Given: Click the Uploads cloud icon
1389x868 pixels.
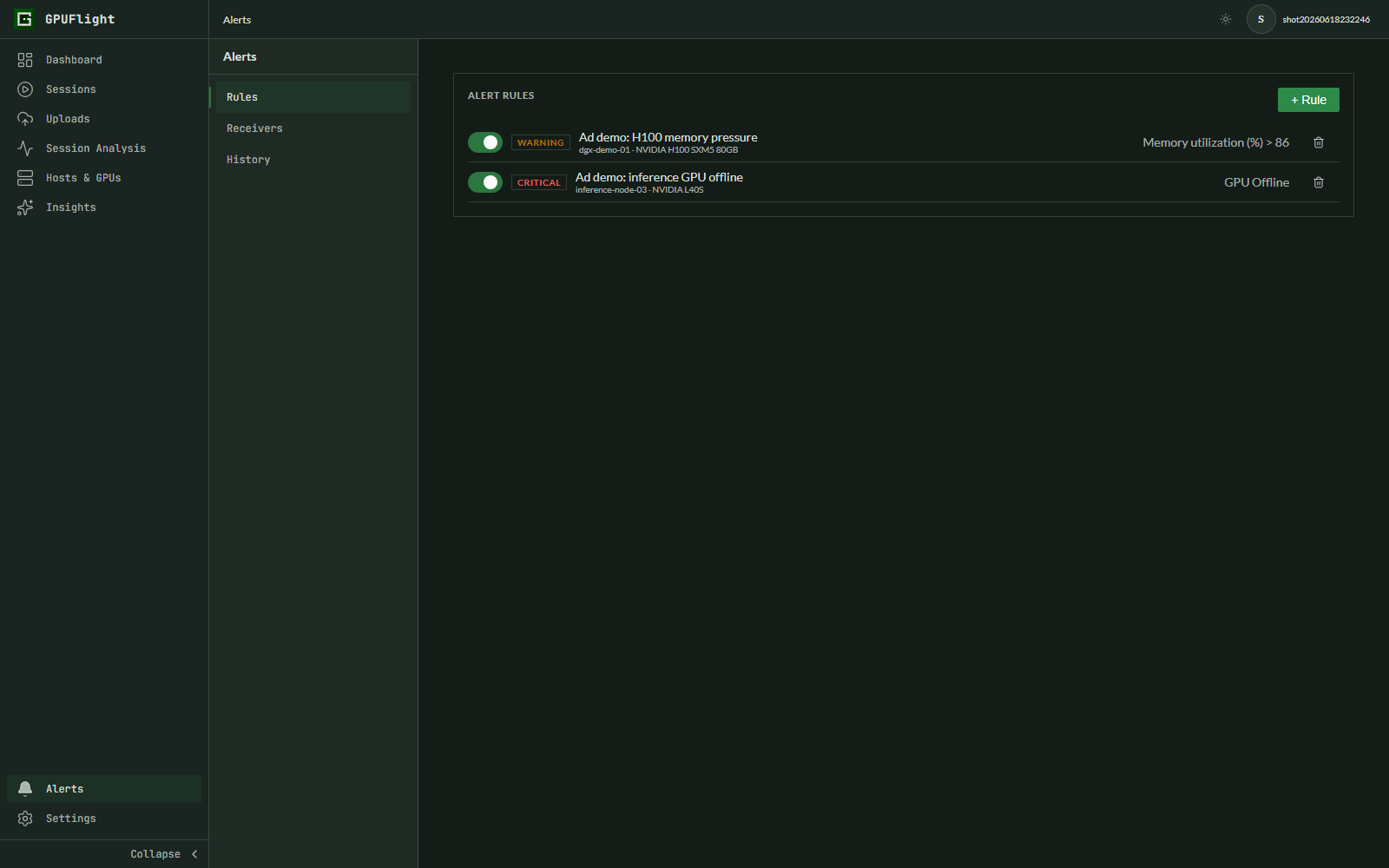Looking at the screenshot, I should (25, 119).
